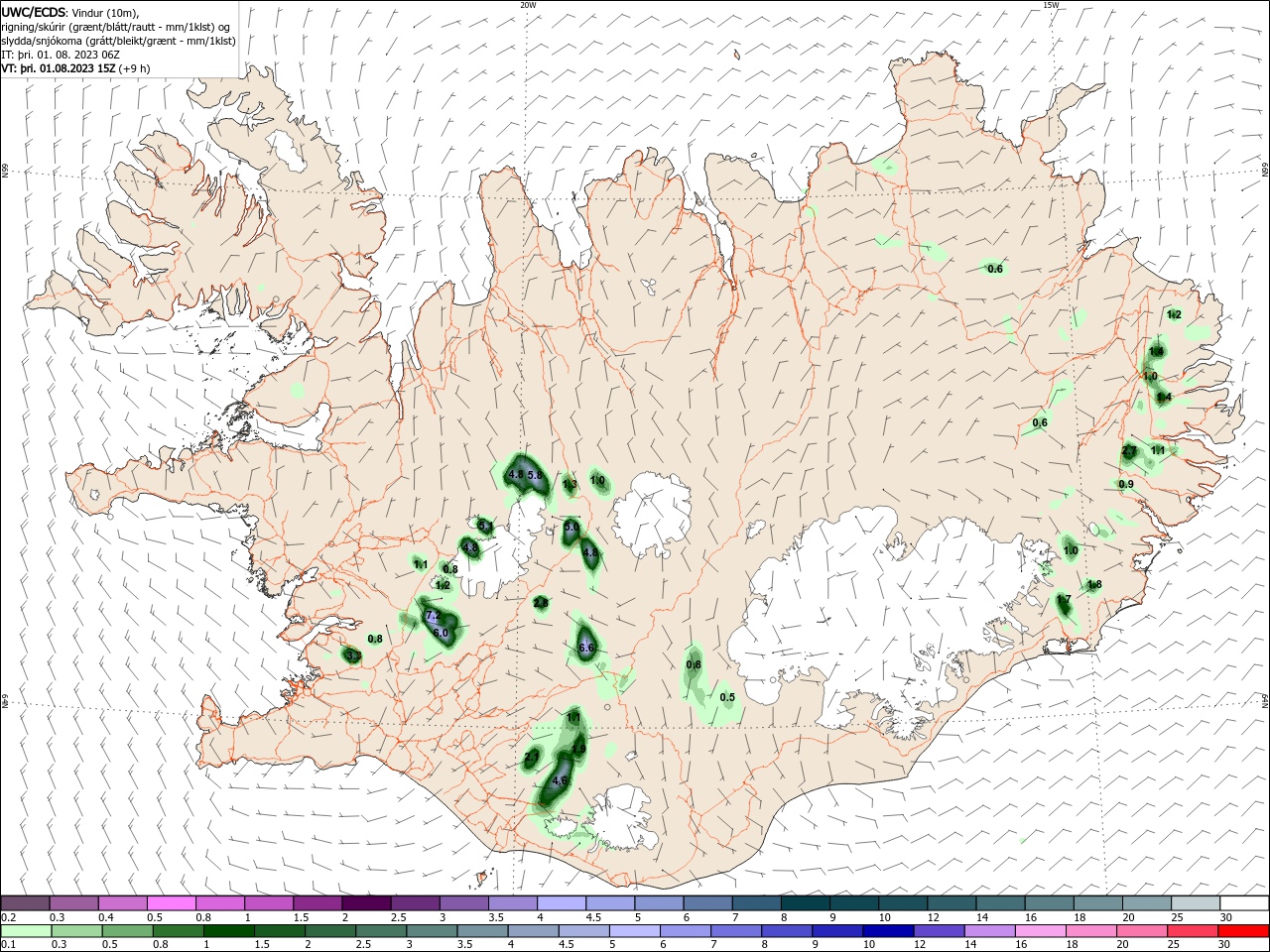The image size is (1270, 952).
Task: Click the 5.0 precipitation label
Action: (x=571, y=527)
